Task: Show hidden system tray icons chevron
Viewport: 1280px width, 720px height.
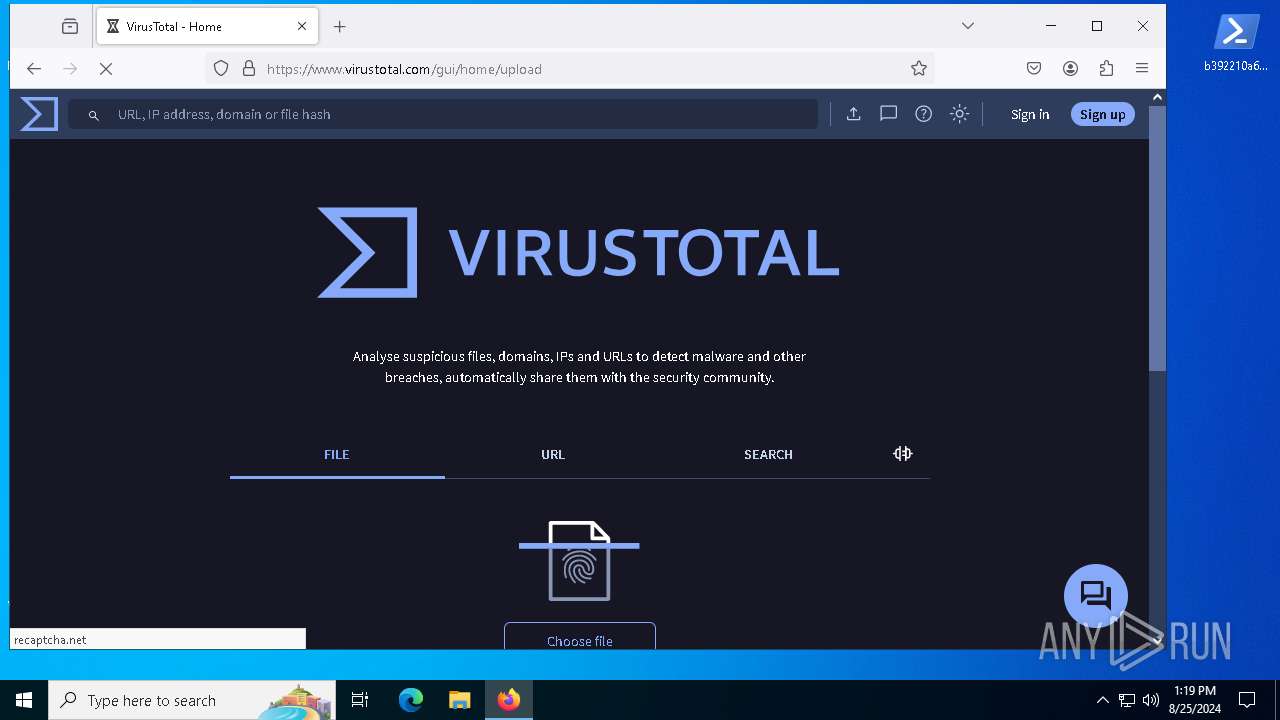Action: point(1102,700)
